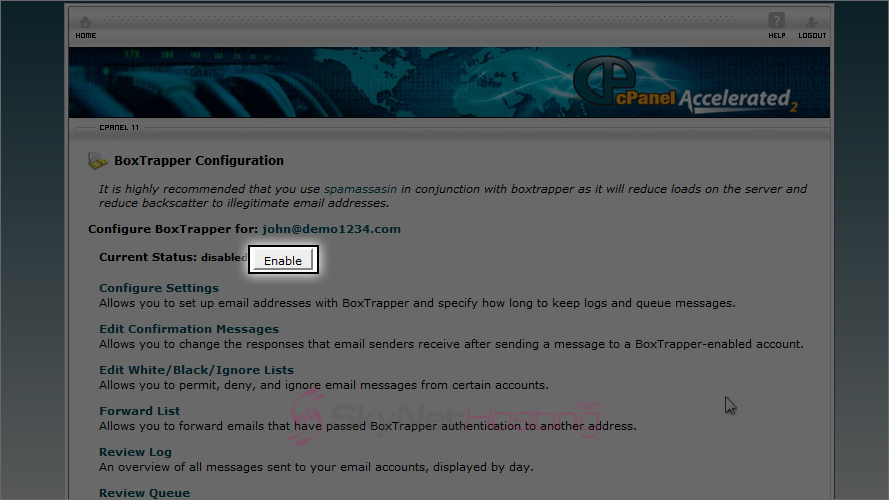Click the LOGOUT label text

click(x=812, y=36)
